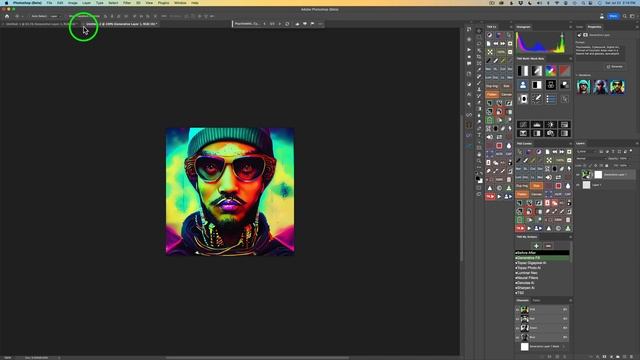Click the minus button in My Actions
The image size is (640, 360).
coord(548,246)
